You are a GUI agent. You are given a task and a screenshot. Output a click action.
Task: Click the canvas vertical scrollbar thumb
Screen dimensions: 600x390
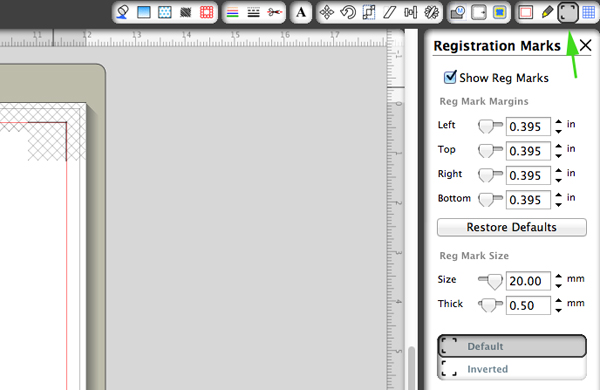411,368
